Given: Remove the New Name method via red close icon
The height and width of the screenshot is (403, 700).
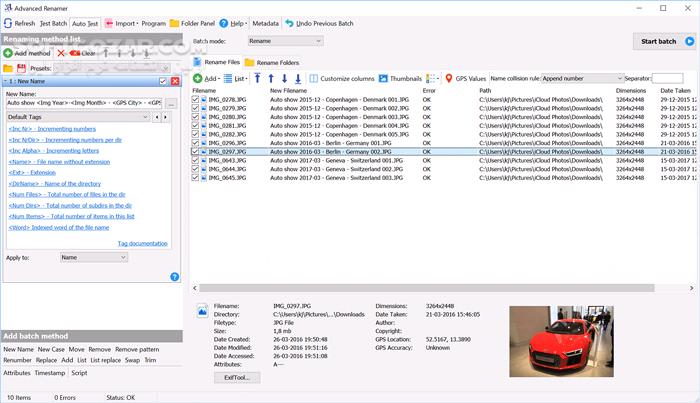Looking at the screenshot, I should pos(175,81).
